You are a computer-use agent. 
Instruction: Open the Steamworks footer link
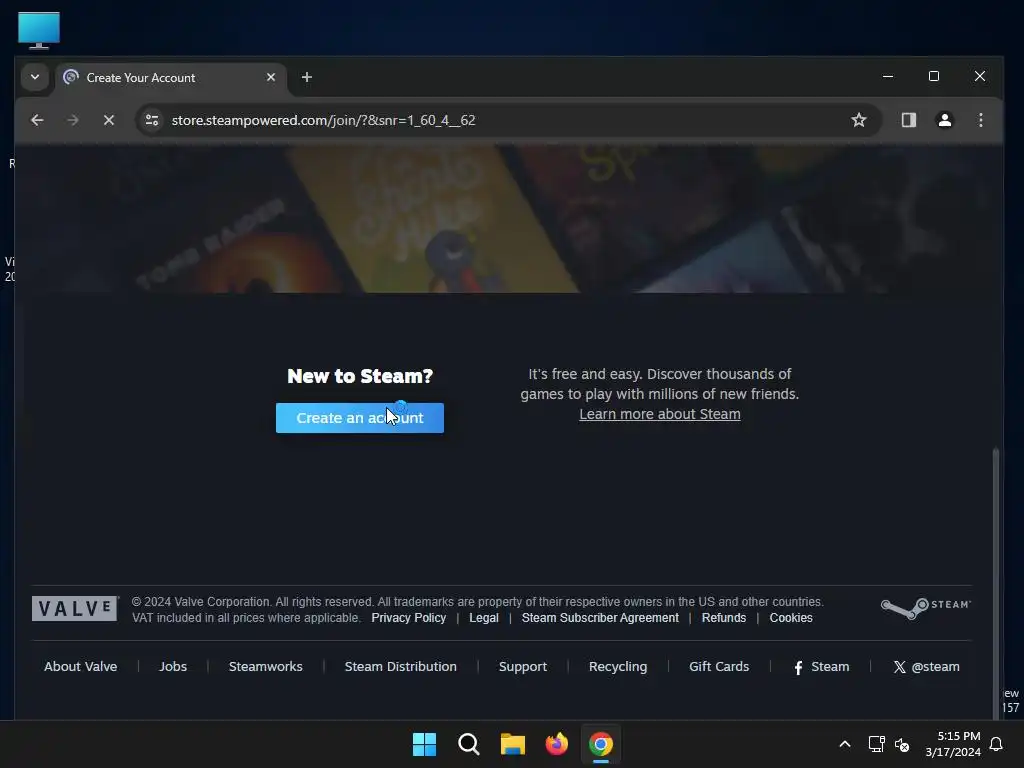coord(266,667)
